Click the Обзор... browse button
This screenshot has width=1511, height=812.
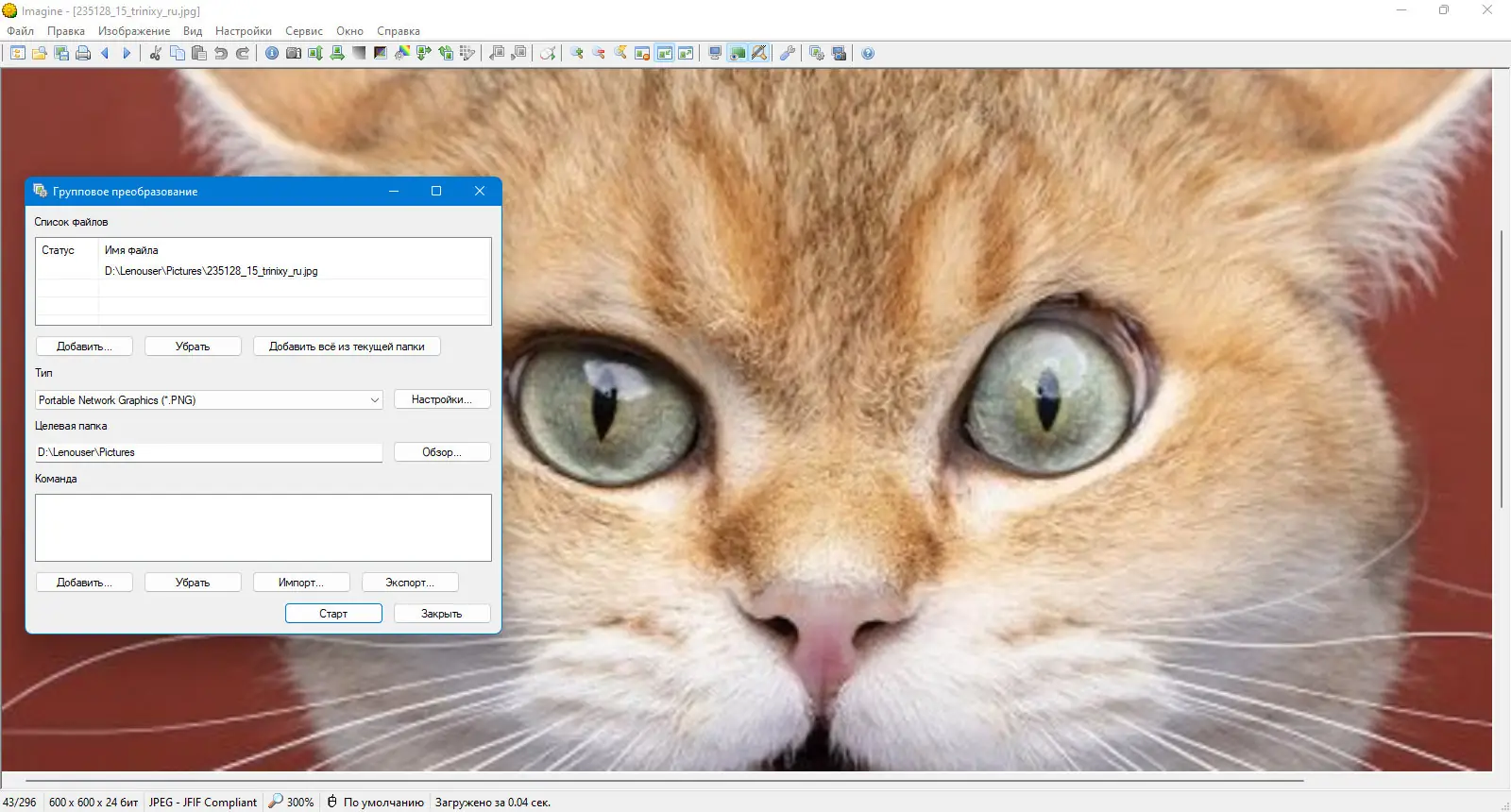point(442,452)
